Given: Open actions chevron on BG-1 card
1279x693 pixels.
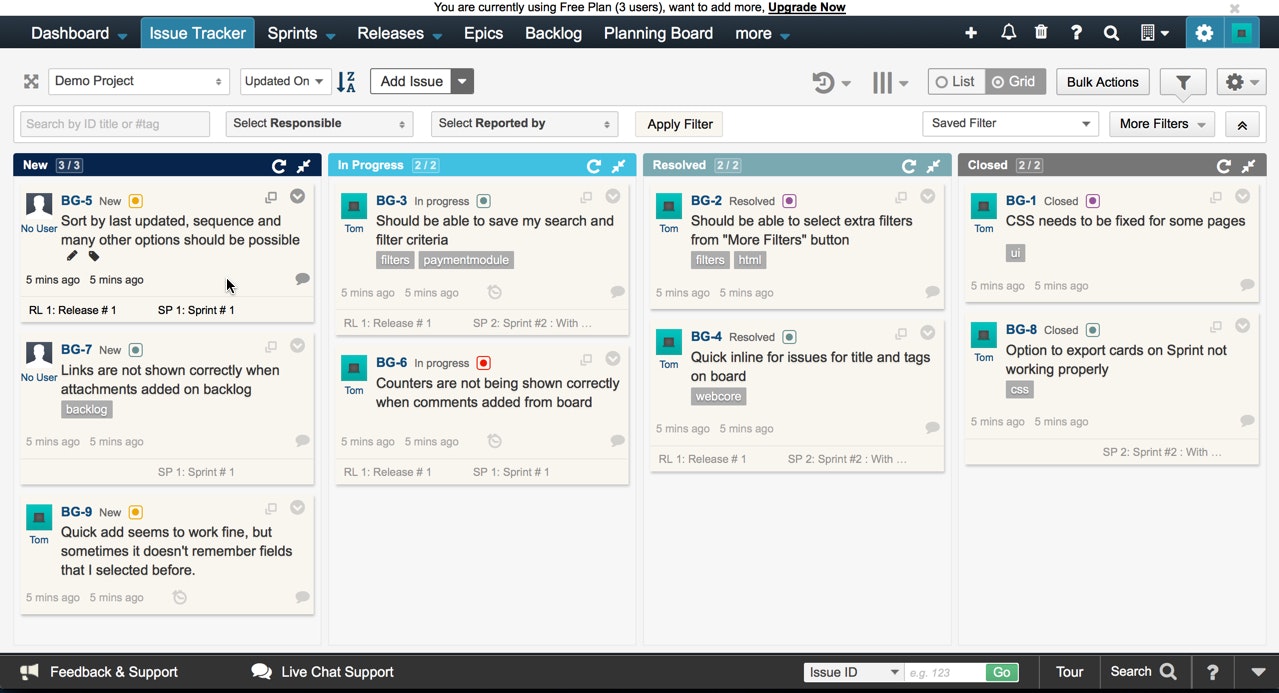Looking at the screenshot, I should tap(1242, 197).
